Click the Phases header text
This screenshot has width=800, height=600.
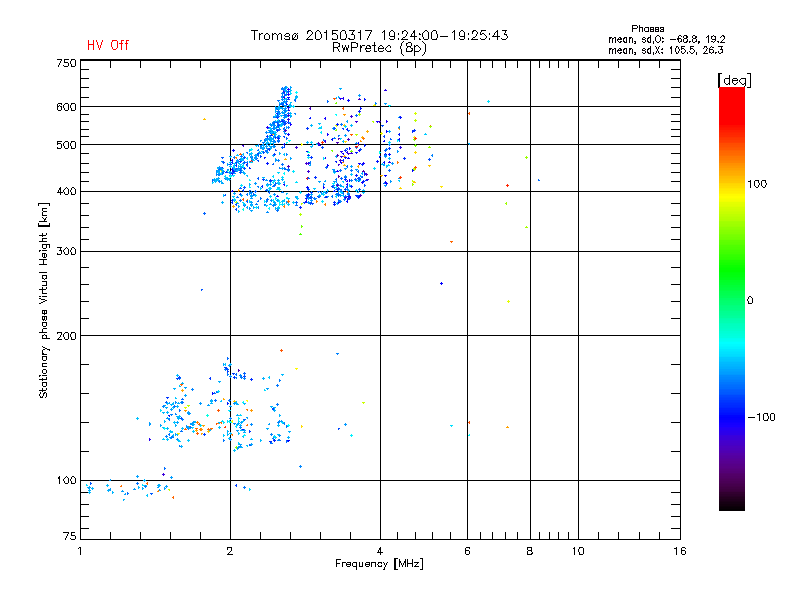point(647,29)
